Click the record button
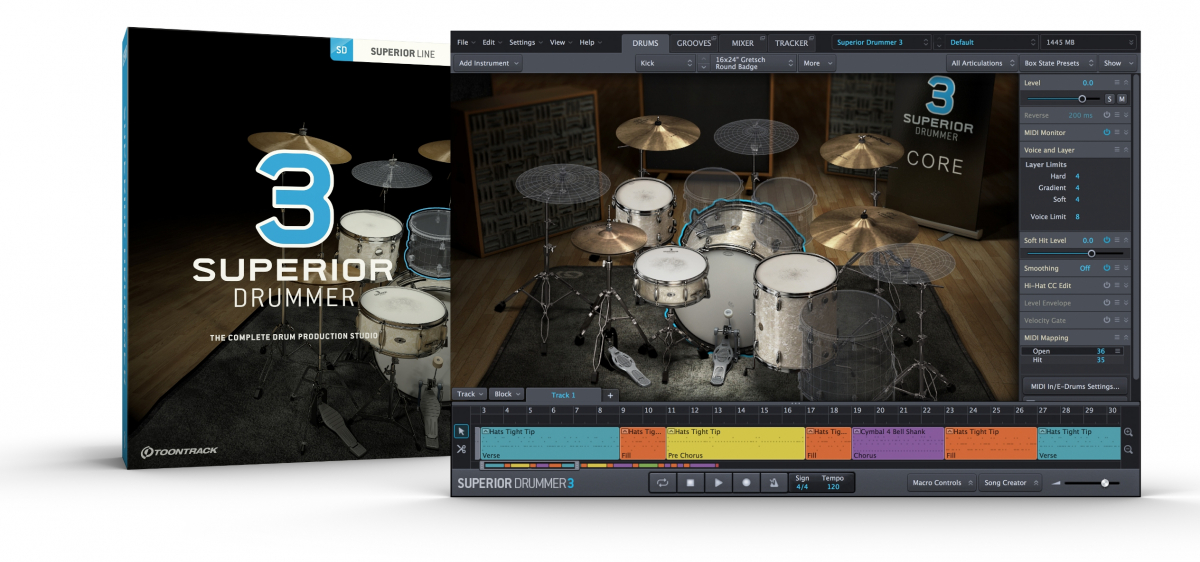This screenshot has height=562, width=1200. tap(746, 483)
